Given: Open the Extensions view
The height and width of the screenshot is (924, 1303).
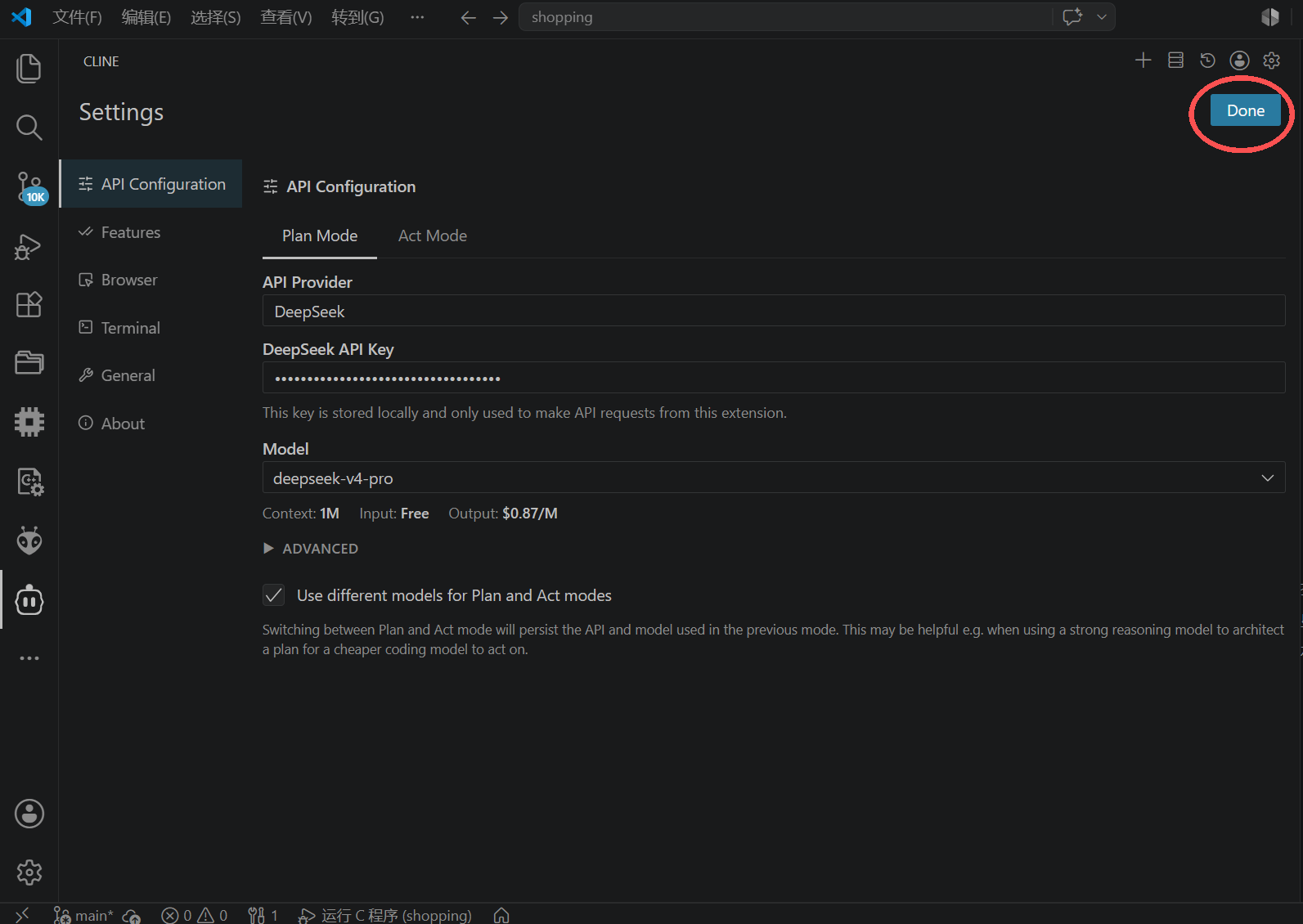Looking at the screenshot, I should (29, 305).
